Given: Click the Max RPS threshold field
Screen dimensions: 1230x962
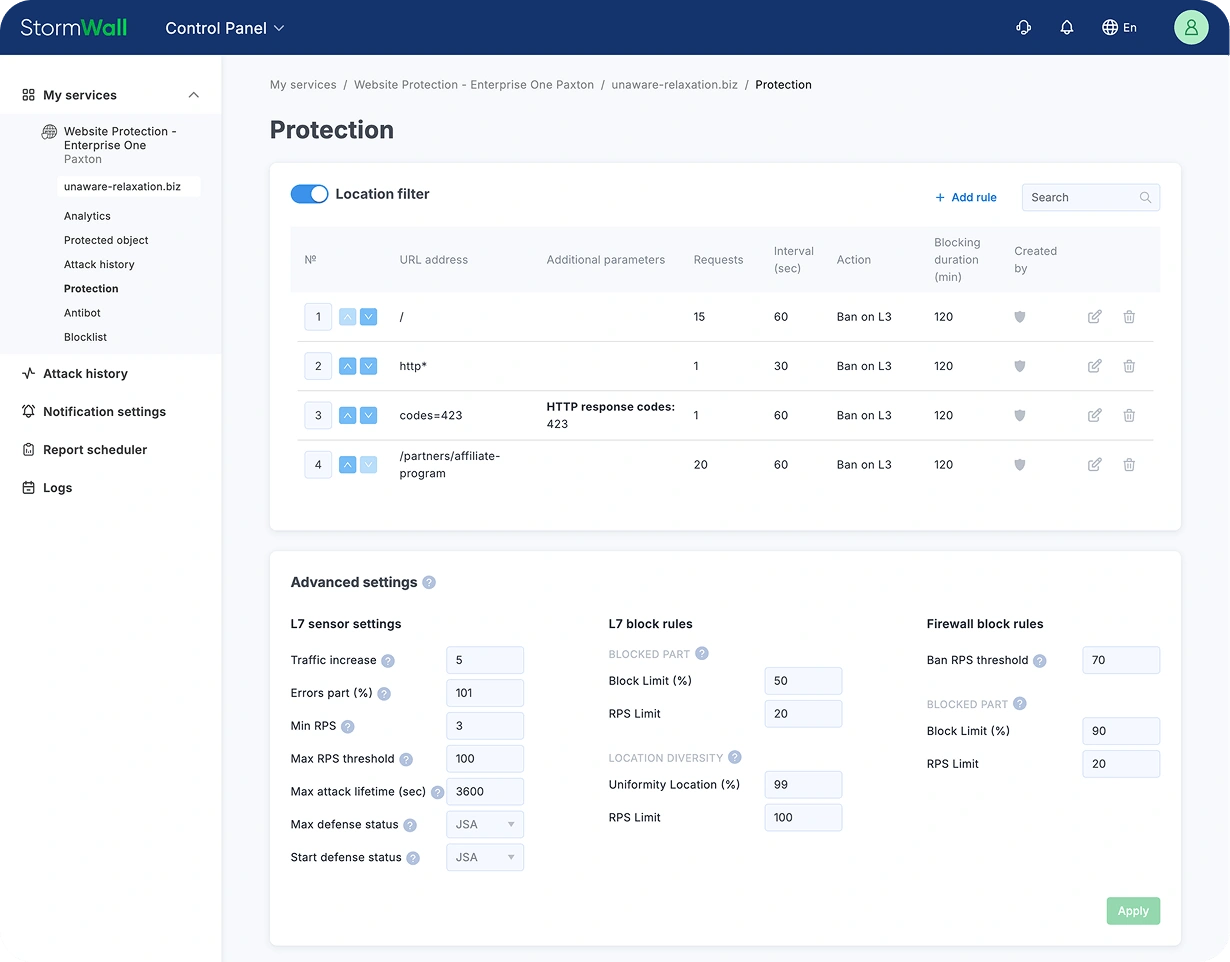Looking at the screenshot, I should pyautogui.click(x=485, y=759).
